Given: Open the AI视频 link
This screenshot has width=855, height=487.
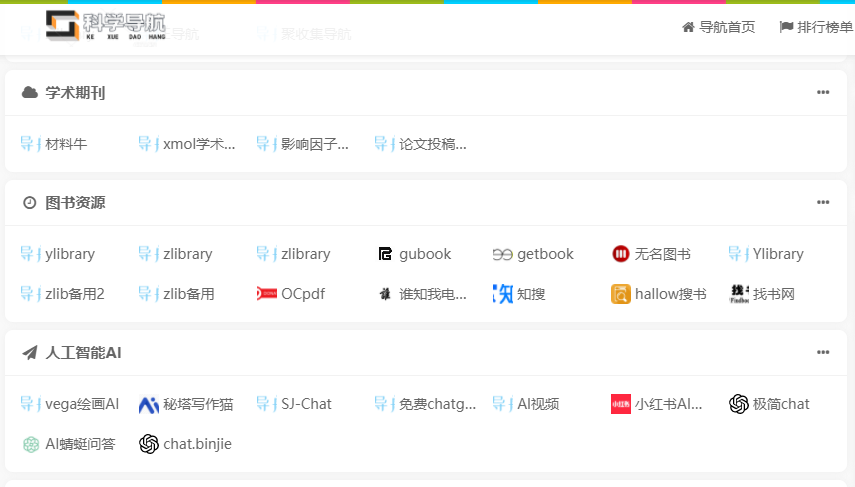Looking at the screenshot, I should (x=538, y=404).
